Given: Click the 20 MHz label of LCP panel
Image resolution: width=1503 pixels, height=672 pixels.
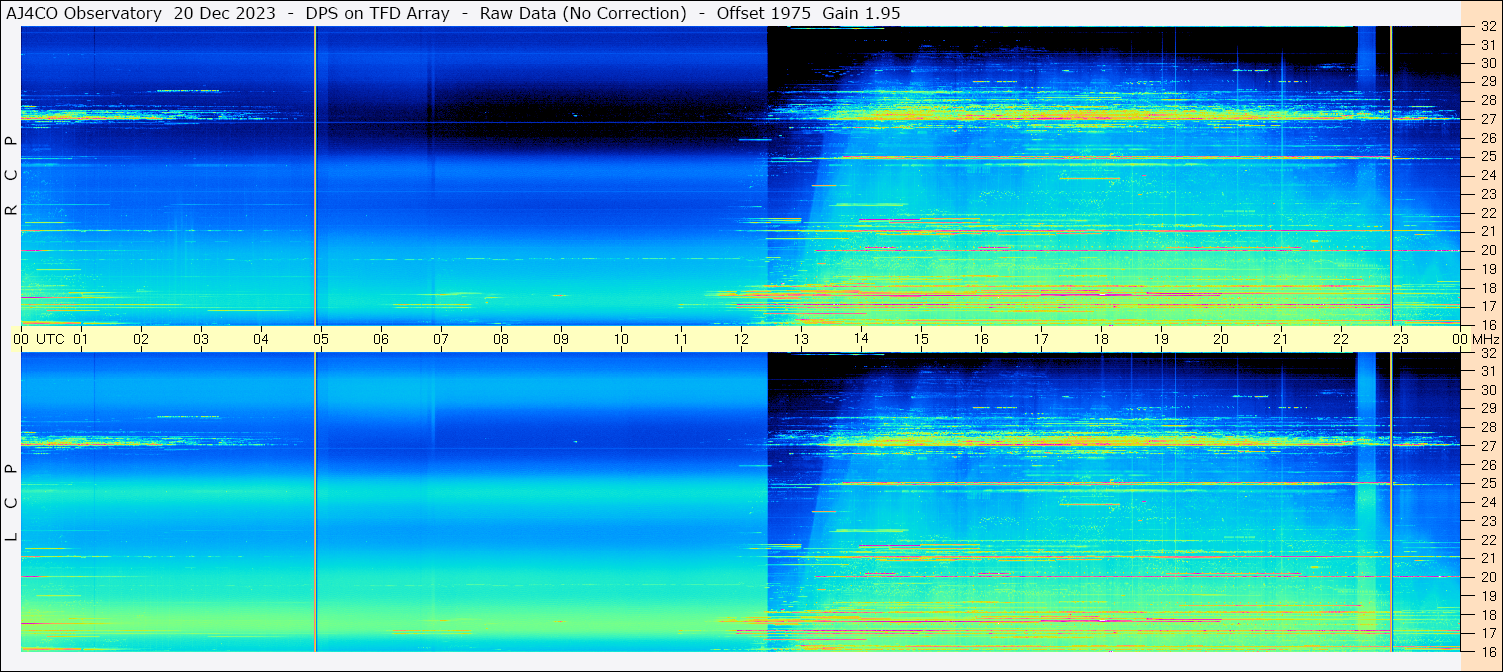Looking at the screenshot, I should click(x=1487, y=577).
